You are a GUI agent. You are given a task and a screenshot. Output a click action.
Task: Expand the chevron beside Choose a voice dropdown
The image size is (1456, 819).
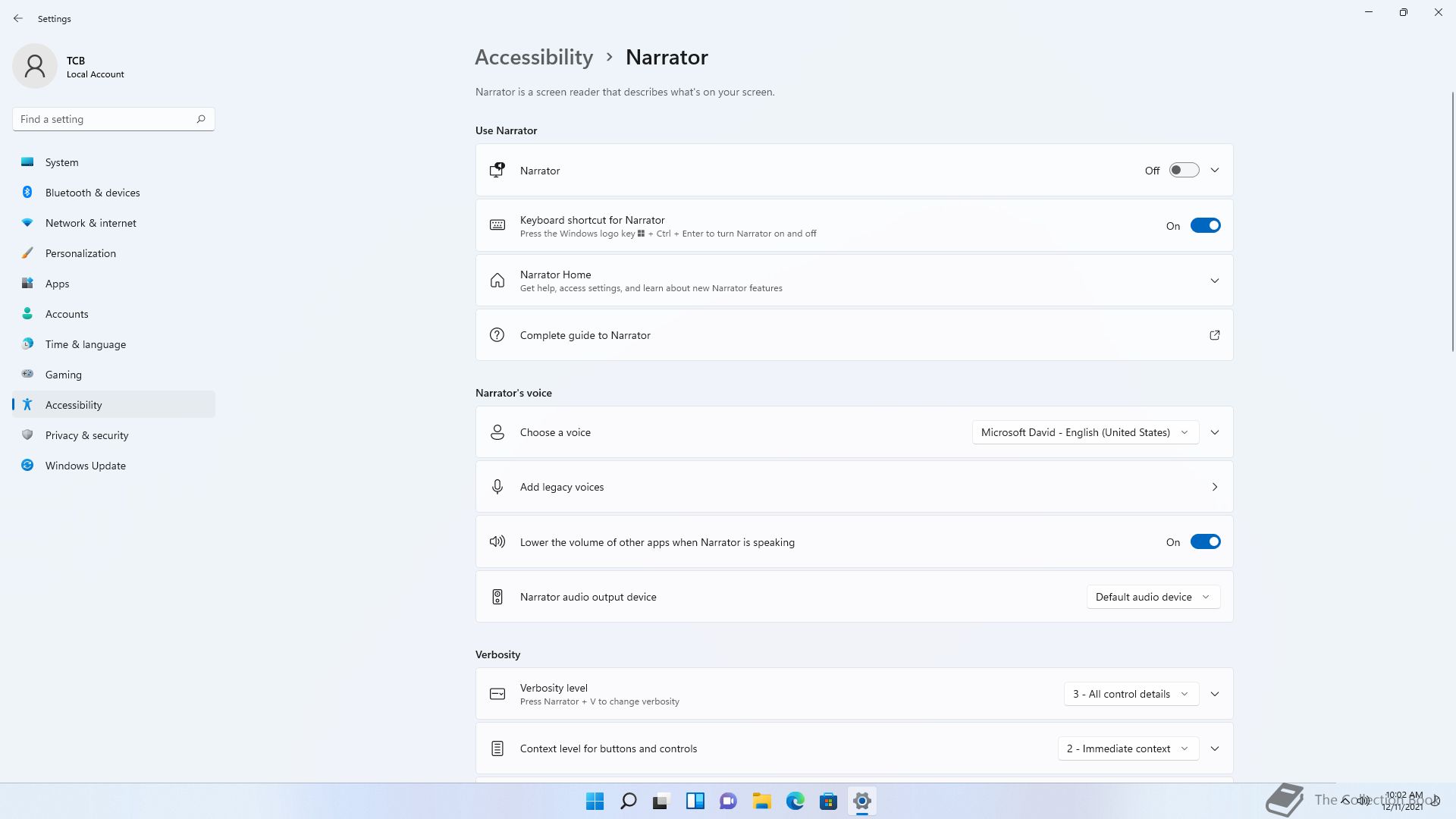pyautogui.click(x=1214, y=432)
